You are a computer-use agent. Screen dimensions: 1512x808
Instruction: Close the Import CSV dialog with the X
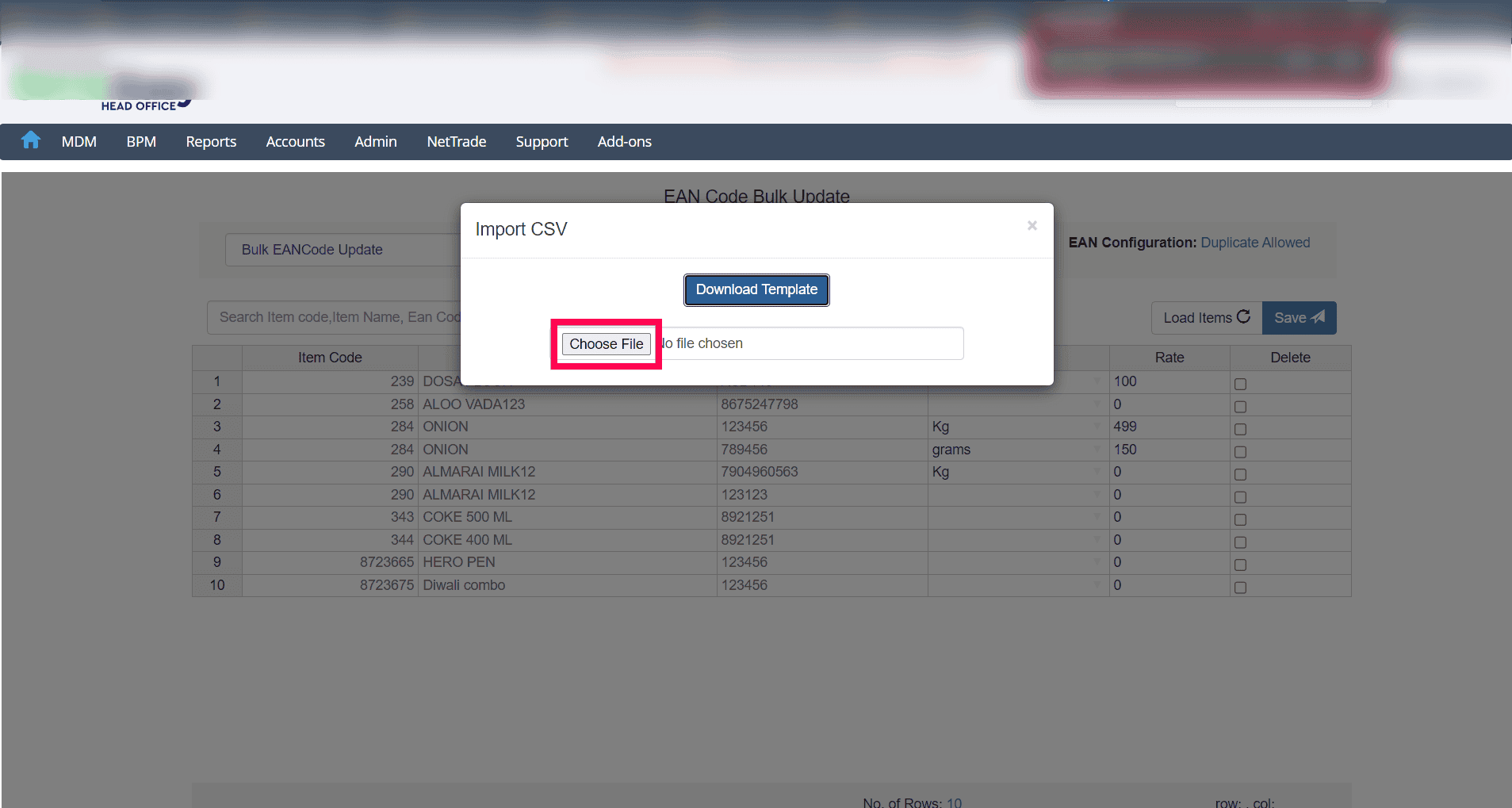(1032, 226)
